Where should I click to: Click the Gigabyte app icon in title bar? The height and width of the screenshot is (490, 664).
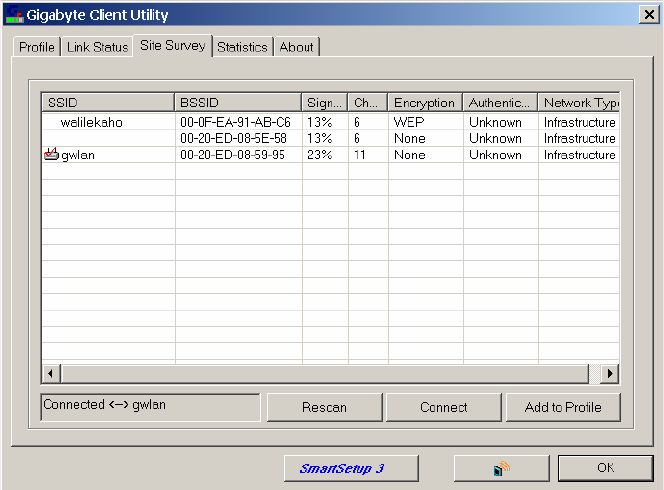(x=14, y=14)
